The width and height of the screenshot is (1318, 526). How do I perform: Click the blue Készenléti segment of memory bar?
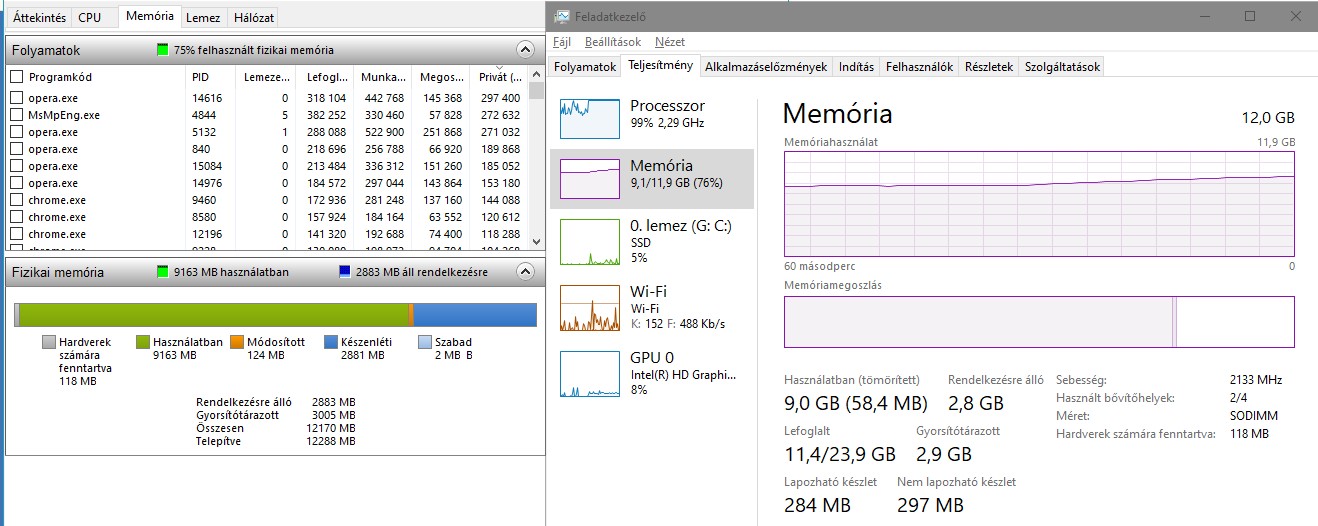[x=475, y=314]
